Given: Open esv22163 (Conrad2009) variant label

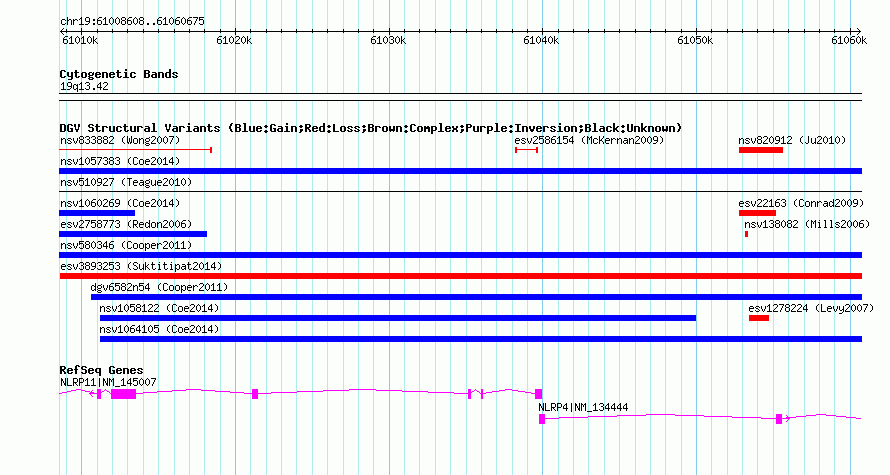Looking at the screenshot, I should pos(801,203).
